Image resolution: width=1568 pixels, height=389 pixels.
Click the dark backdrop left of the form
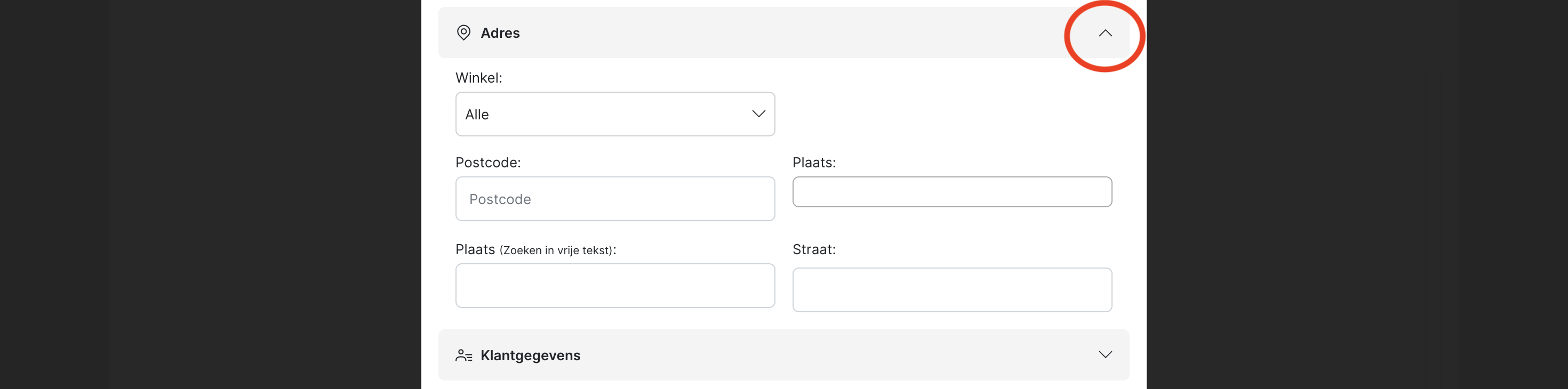click(207, 194)
